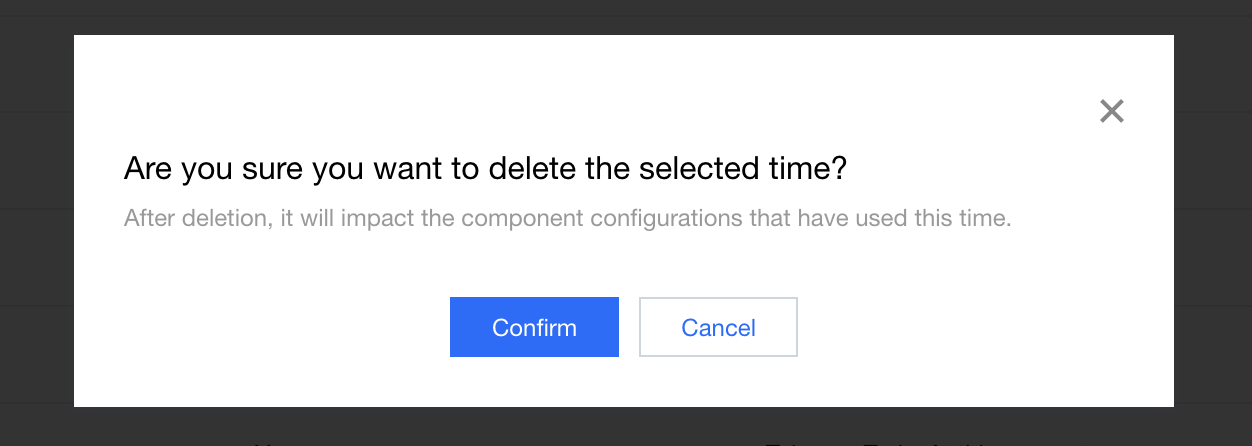The height and width of the screenshot is (446, 1252).
Task: Click the dark overlay above the dialog
Action: click(x=625, y=16)
